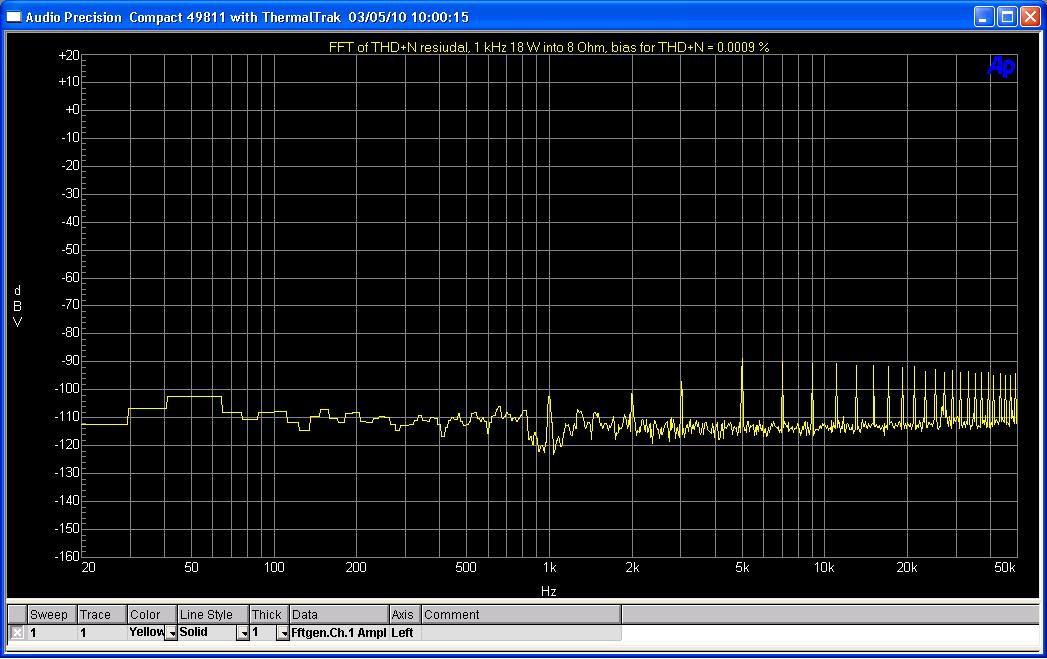Screen dimensions: 1047x659
Task: Toggle the sweep 1 trace visibility checkbox
Action: click(17, 632)
